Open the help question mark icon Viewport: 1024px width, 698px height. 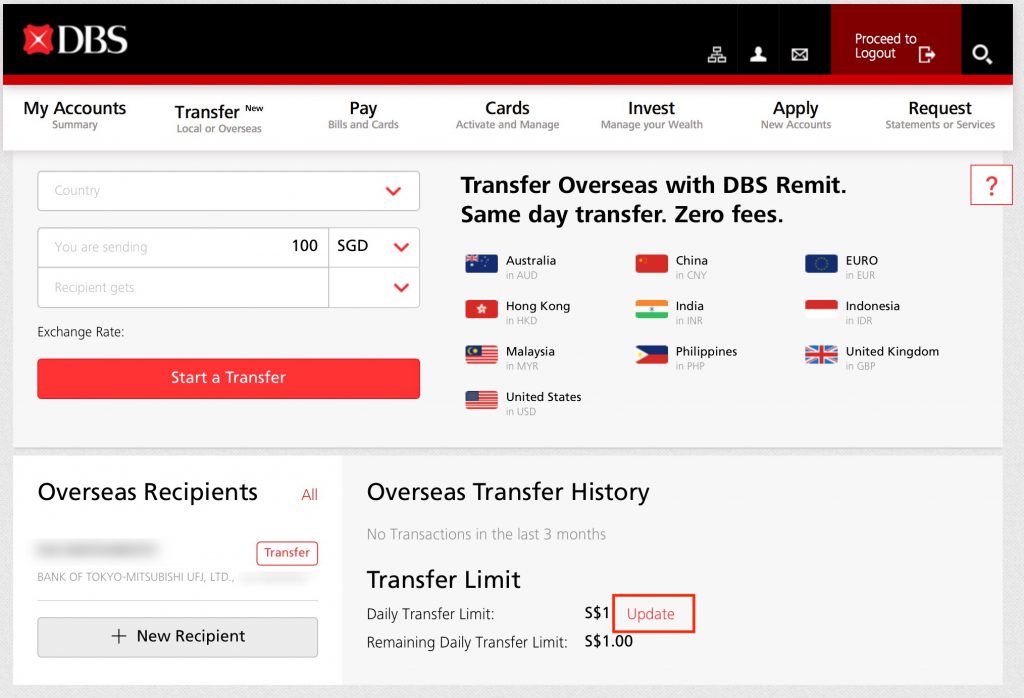click(x=991, y=185)
